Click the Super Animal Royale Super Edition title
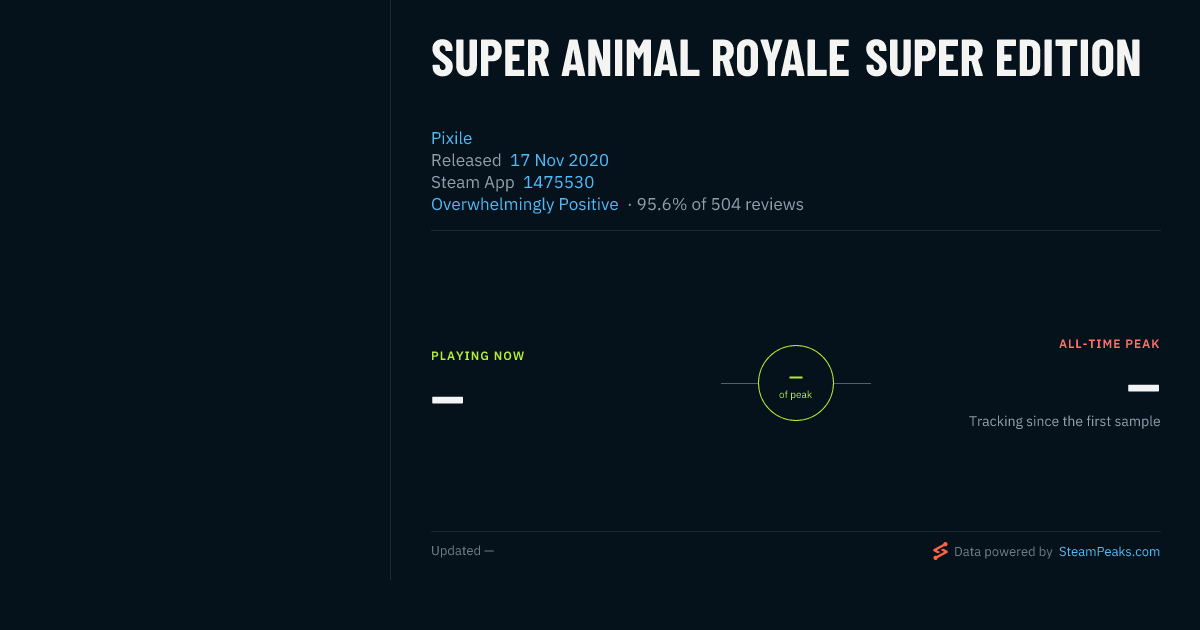 point(786,59)
